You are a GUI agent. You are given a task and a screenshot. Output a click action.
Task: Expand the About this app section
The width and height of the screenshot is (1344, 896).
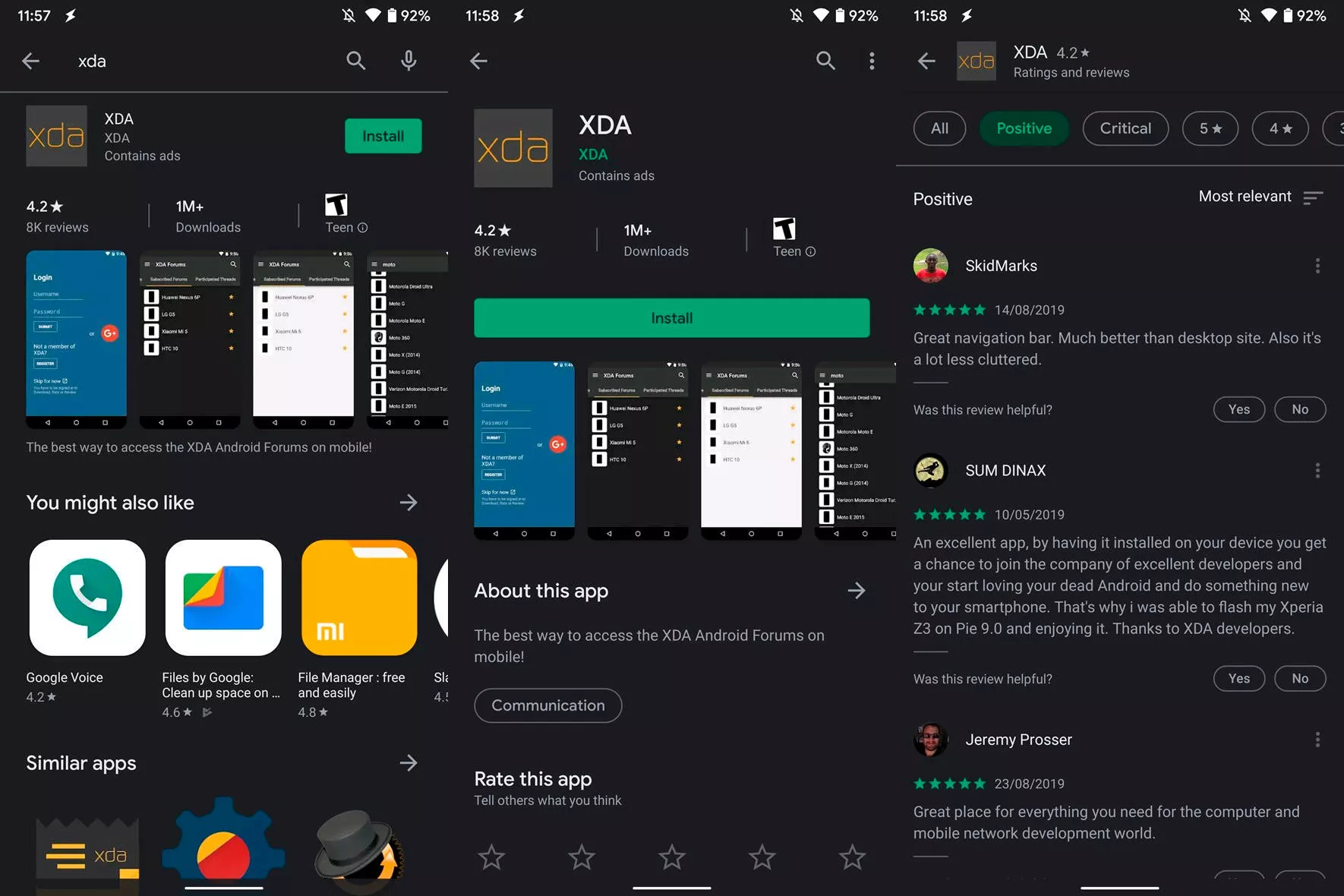pos(857,591)
